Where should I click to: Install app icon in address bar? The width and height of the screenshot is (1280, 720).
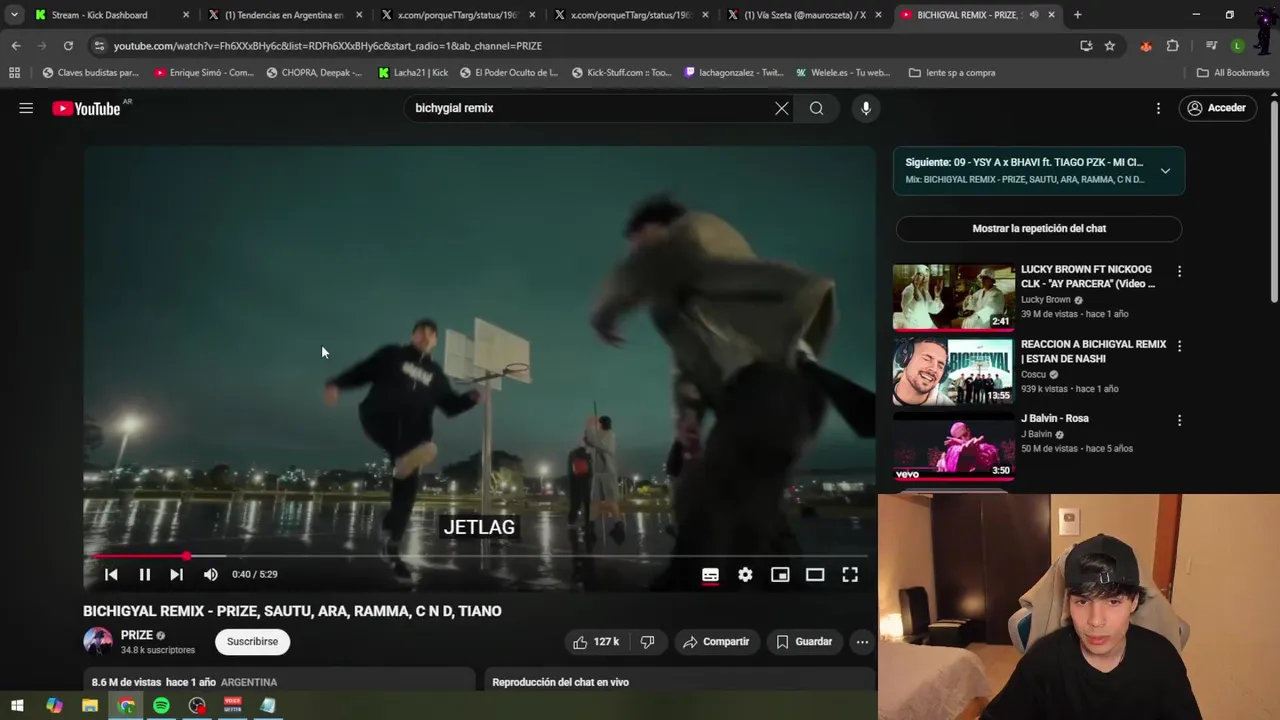tap(1087, 46)
